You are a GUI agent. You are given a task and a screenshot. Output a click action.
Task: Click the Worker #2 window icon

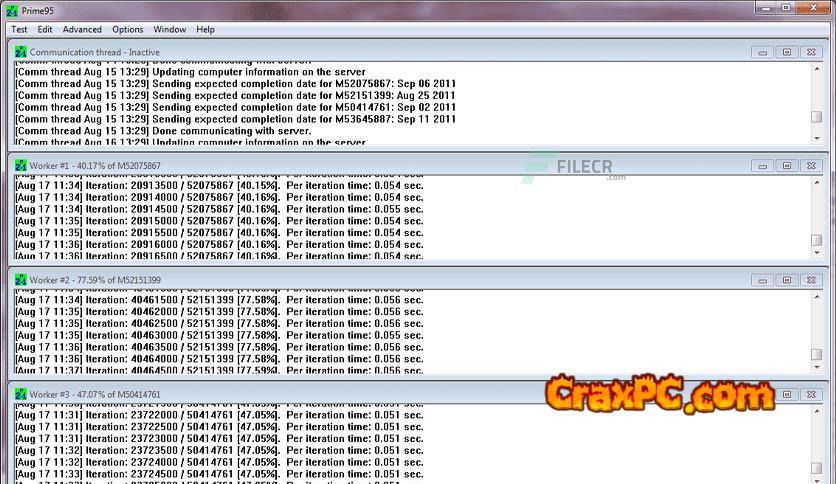click(x=21, y=280)
